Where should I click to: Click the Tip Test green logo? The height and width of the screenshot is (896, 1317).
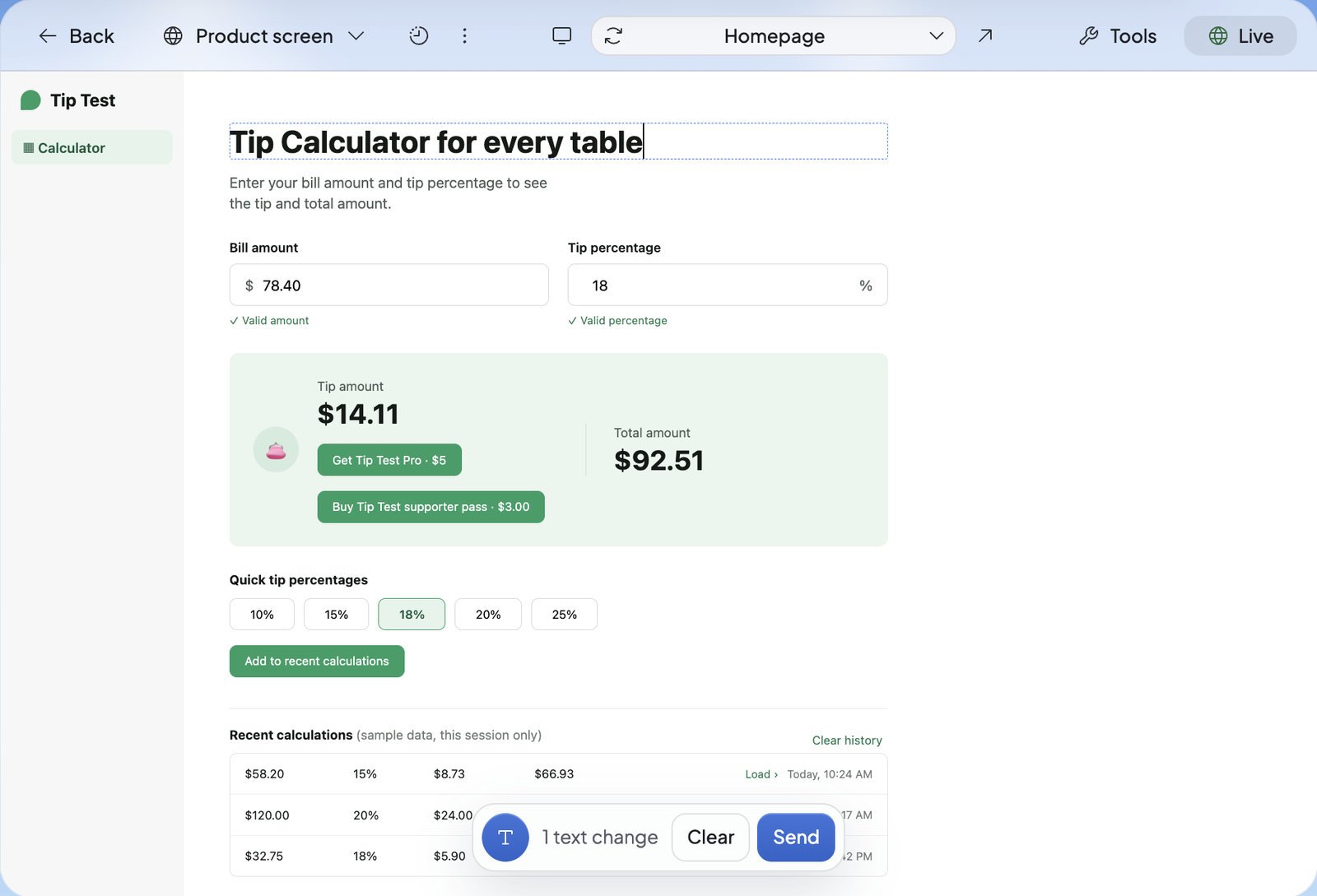(x=30, y=100)
